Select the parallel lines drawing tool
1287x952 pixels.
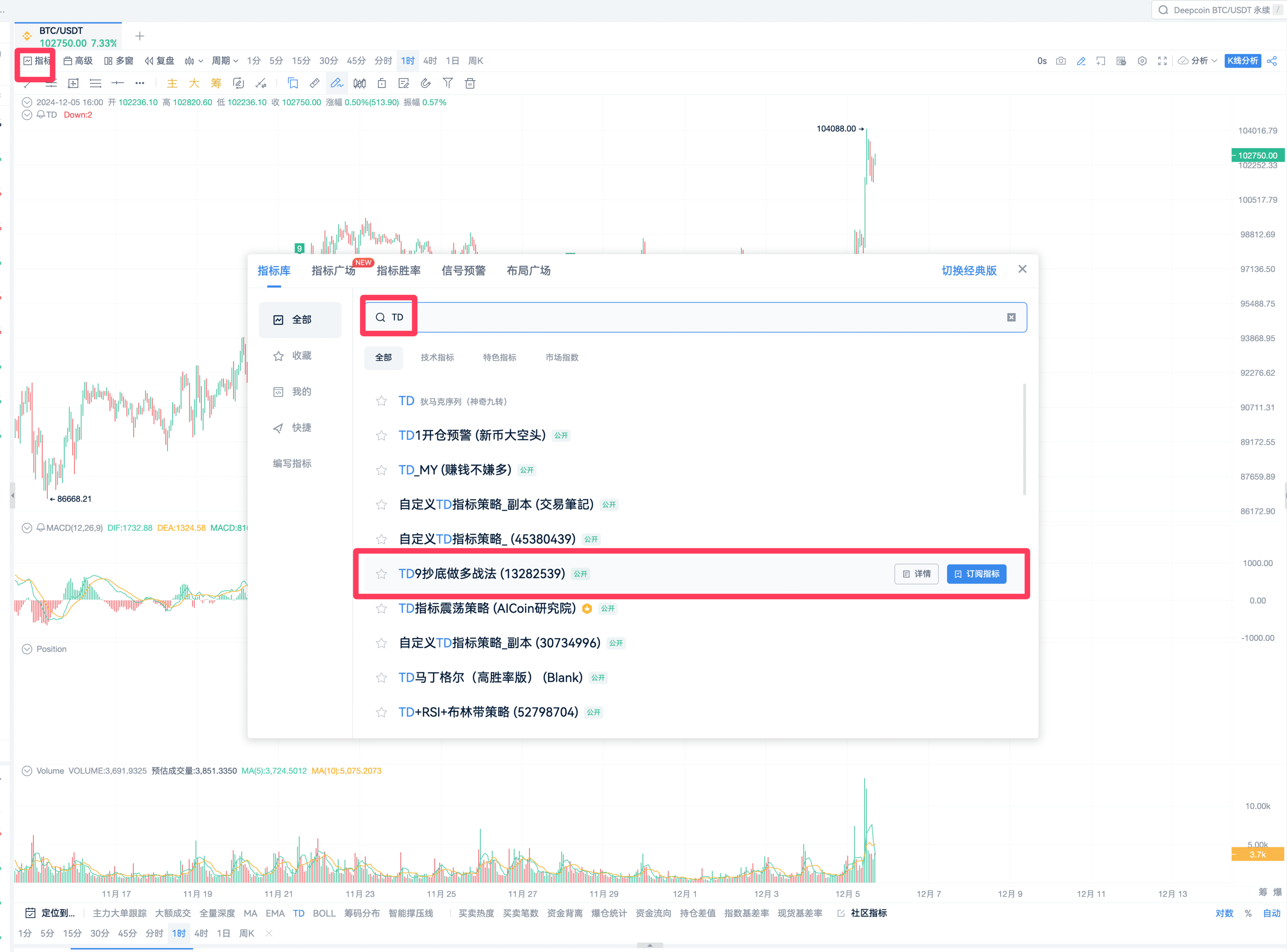96,84
